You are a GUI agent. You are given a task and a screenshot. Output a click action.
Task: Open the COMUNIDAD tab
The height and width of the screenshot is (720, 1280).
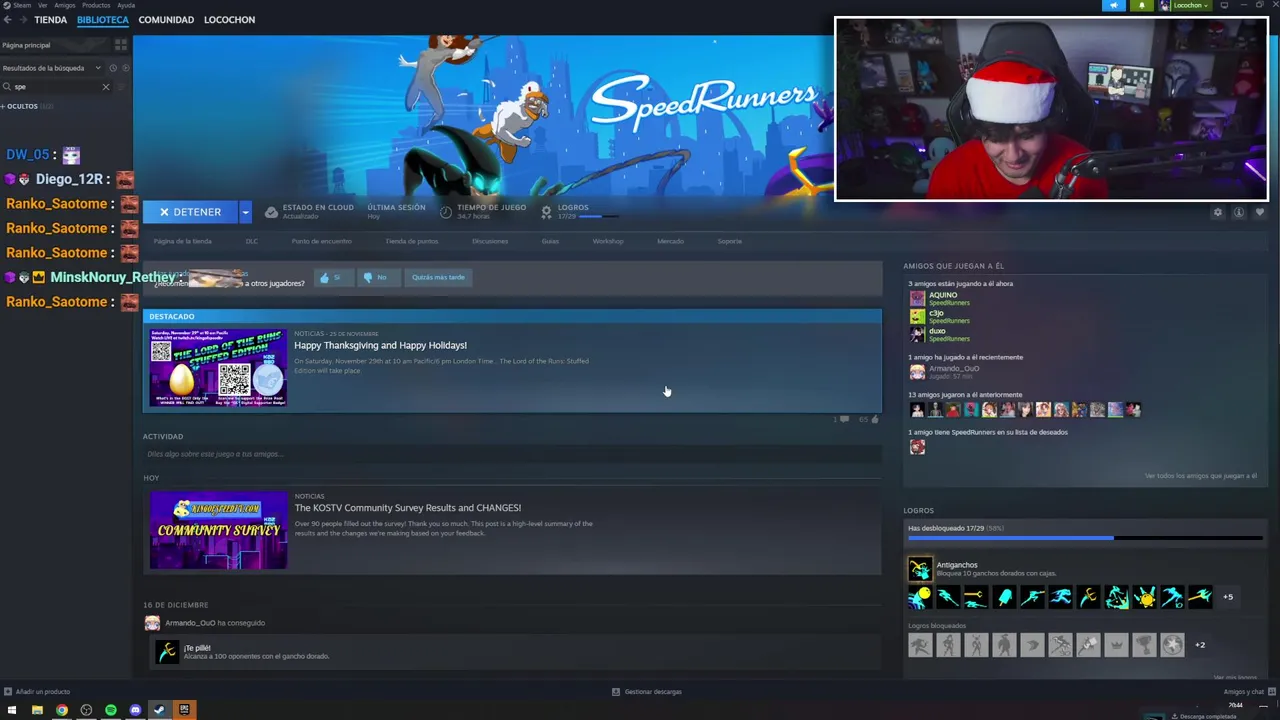[166, 20]
